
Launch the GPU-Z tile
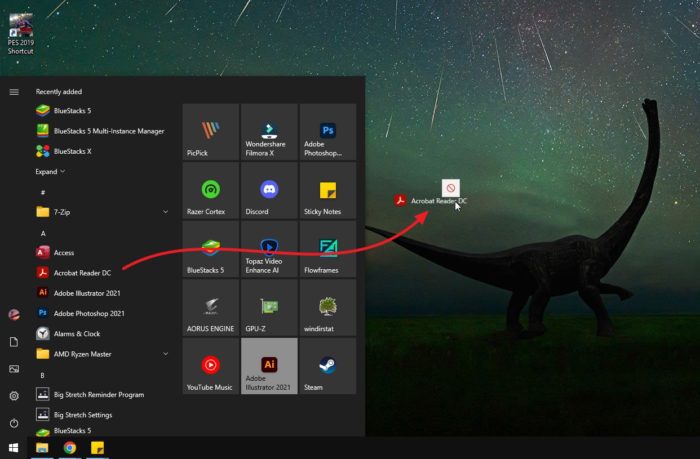point(269,308)
